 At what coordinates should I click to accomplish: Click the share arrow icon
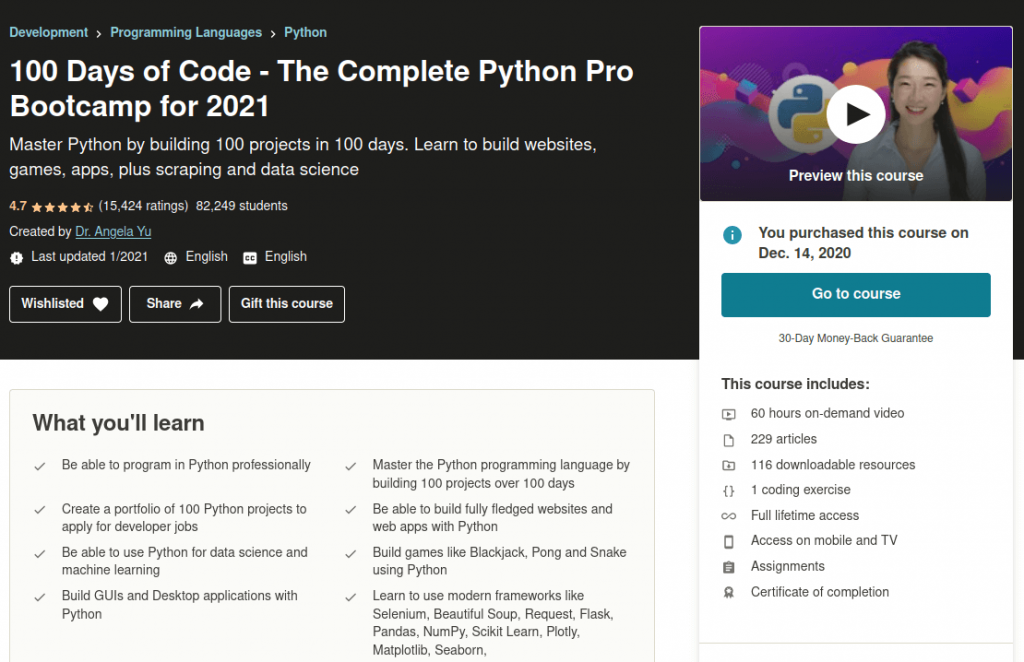pyautogui.click(x=197, y=304)
